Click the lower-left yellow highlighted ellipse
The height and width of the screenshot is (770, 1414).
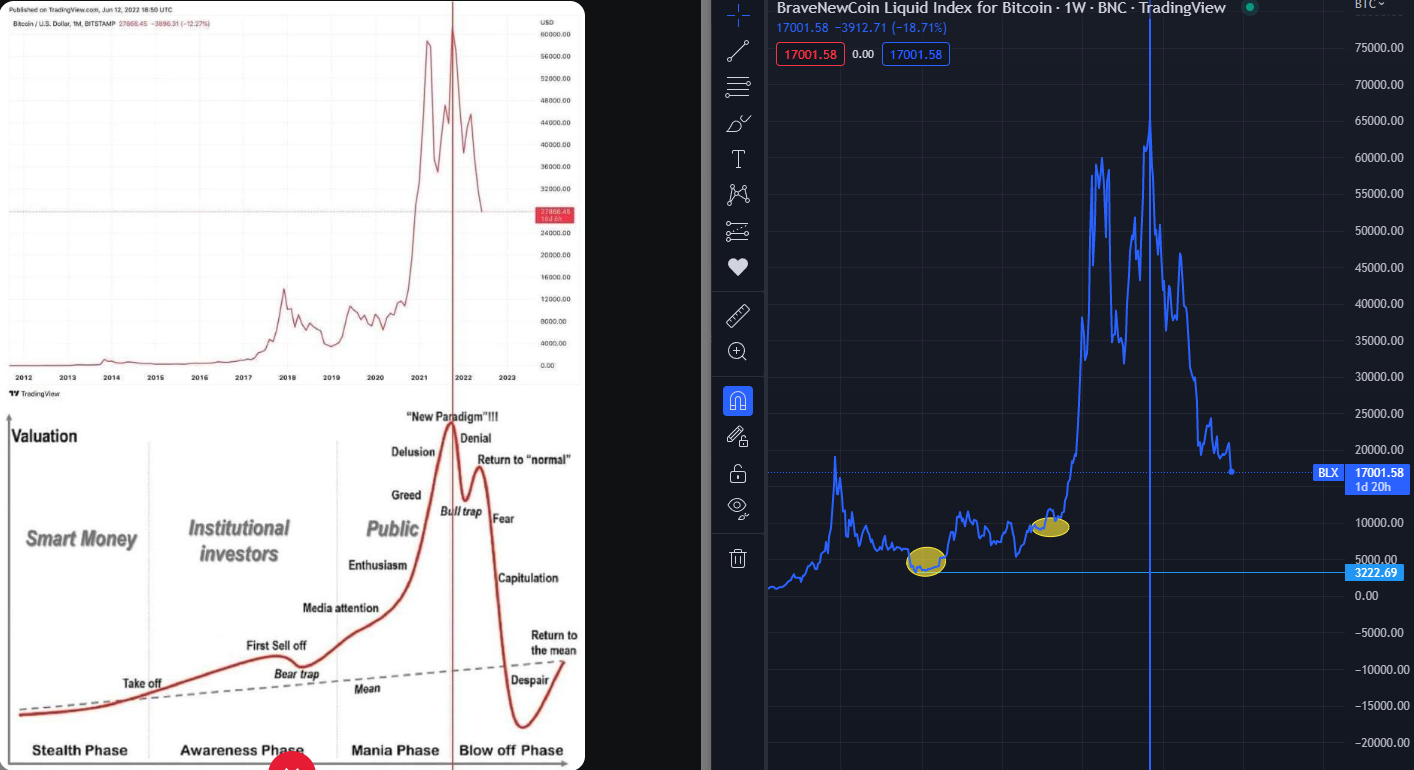926,562
